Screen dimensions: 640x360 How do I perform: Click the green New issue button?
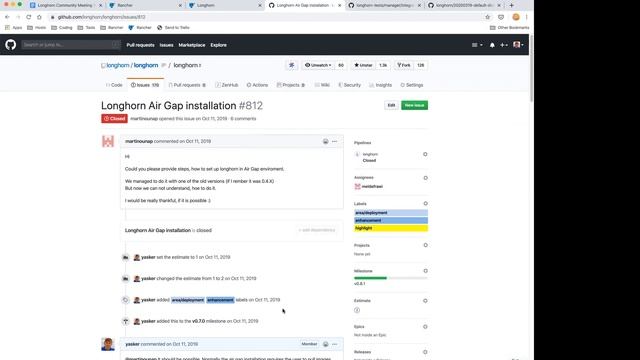pyautogui.click(x=414, y=105)
